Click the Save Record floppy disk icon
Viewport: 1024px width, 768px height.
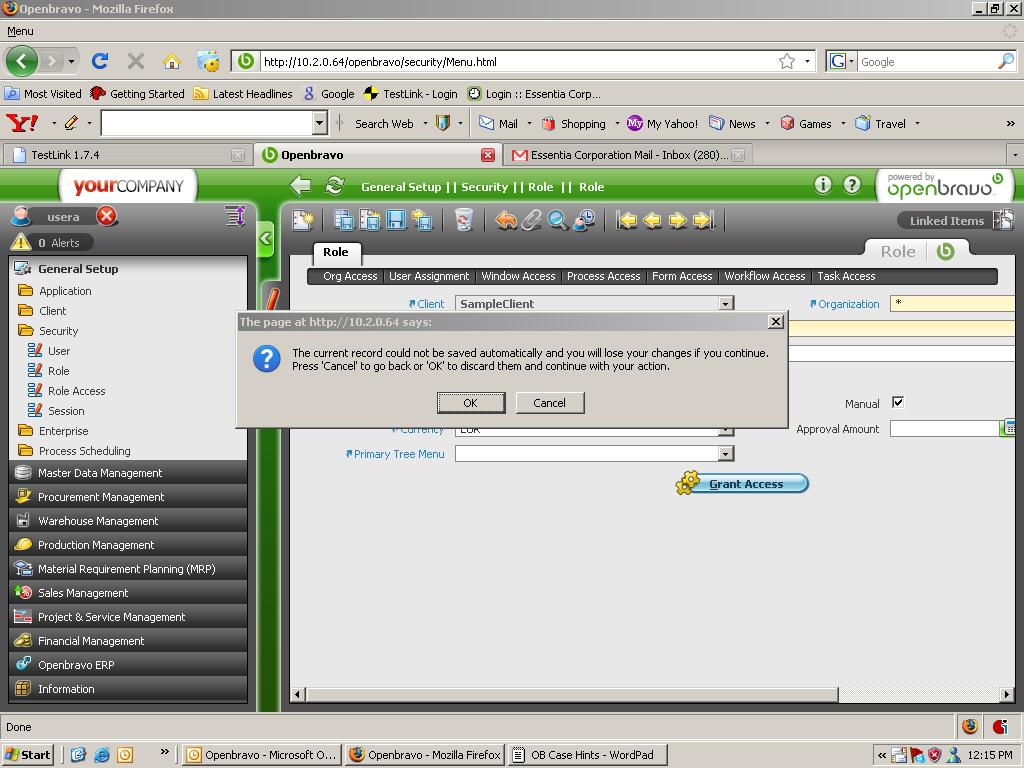point(396,220)
